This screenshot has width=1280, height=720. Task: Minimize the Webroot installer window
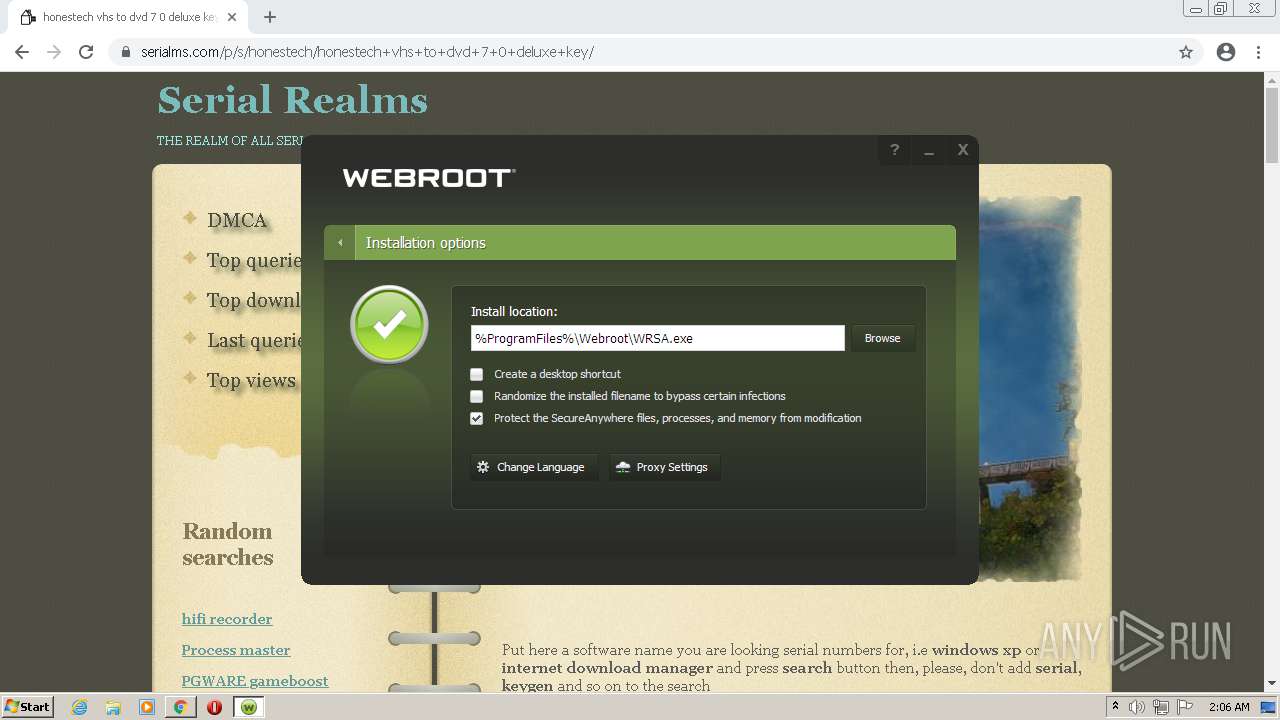click(x=929, y=150)
